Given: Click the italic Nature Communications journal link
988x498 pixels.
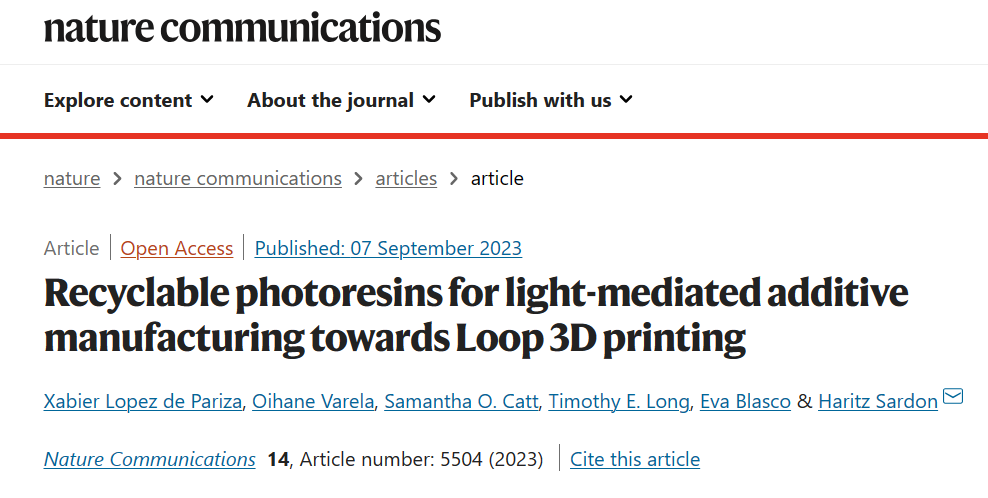Looking at the screenshot, I should click(149, 459).
